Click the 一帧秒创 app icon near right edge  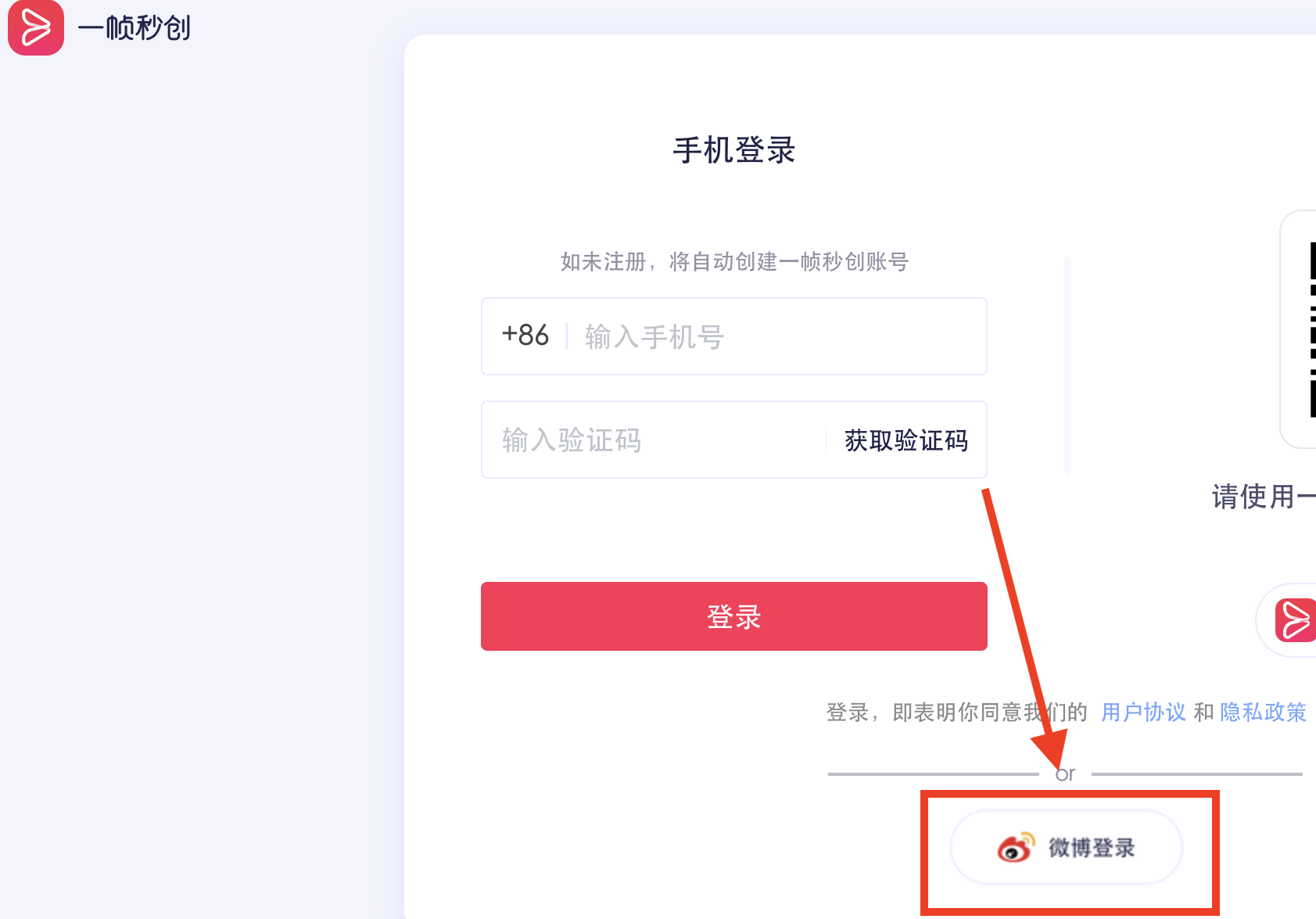(1296, 620)
